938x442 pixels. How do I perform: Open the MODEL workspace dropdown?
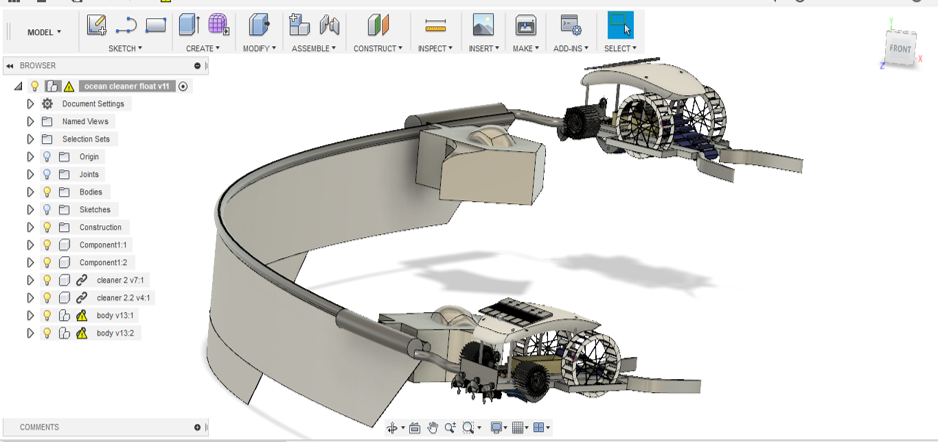coord(44,32)
